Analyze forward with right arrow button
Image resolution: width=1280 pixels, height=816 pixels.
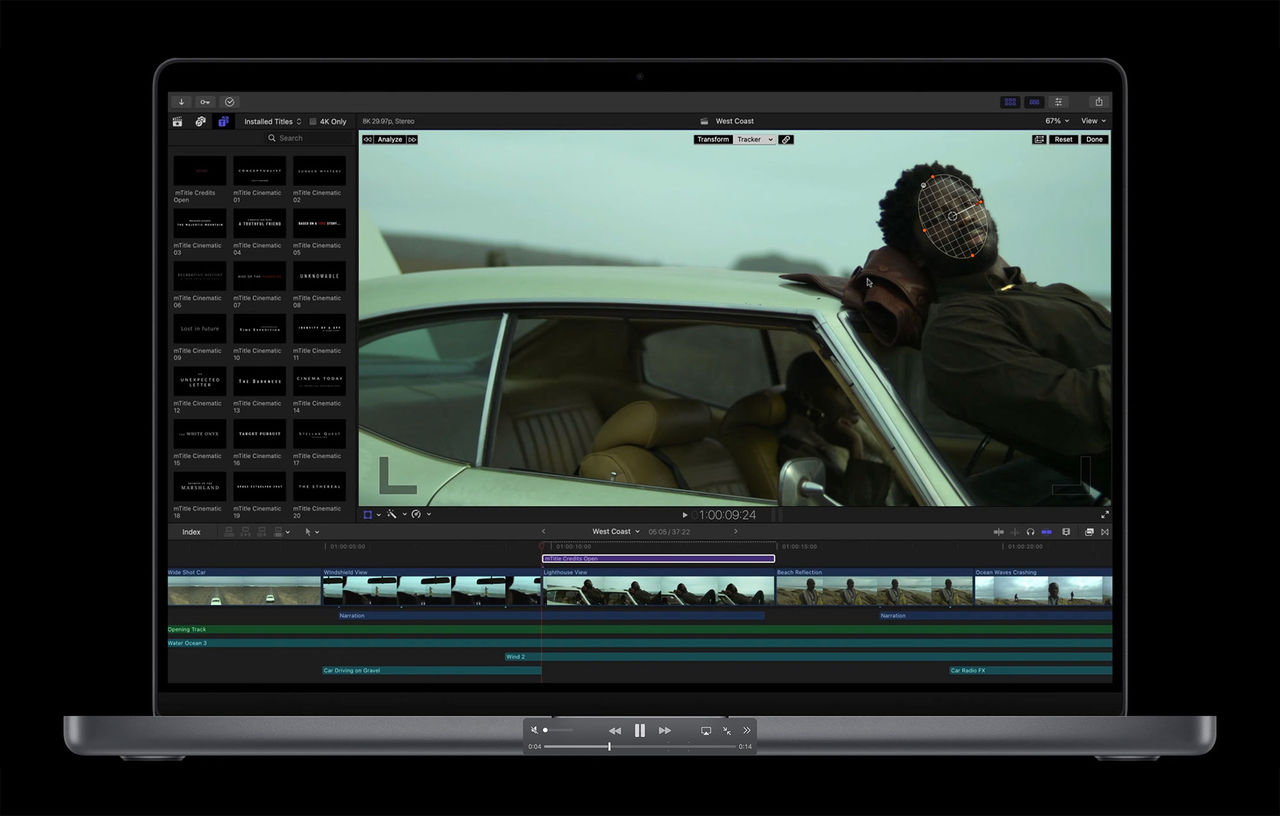[x=412, y=140]
